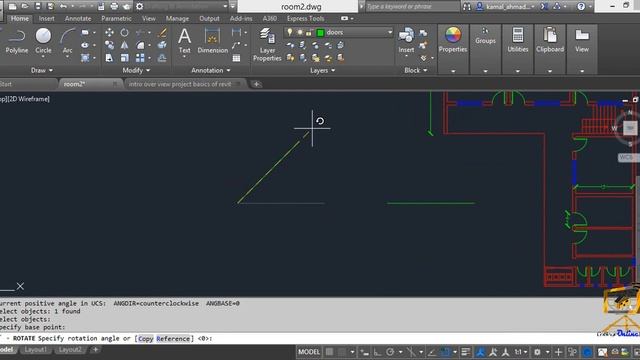This screenshot has height=360, width=640.
Task: Activate the Move tool in Modify panel
Action: click(109, 32)
